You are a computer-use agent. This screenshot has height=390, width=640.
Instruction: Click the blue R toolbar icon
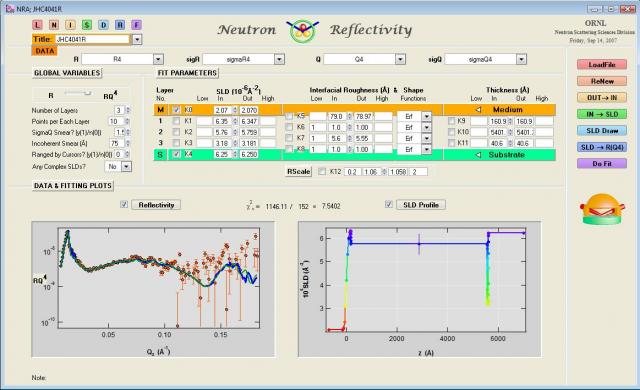(x=120, y=25)
